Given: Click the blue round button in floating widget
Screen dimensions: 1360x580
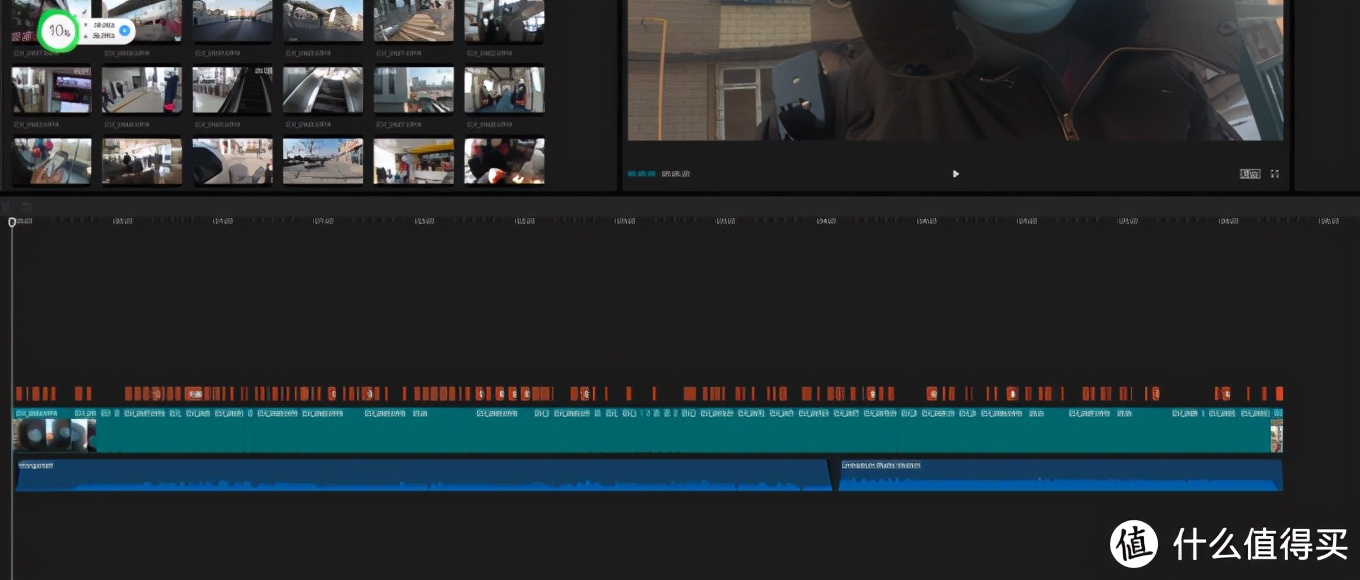Looking at the screenshot, I should coord(124,30).
